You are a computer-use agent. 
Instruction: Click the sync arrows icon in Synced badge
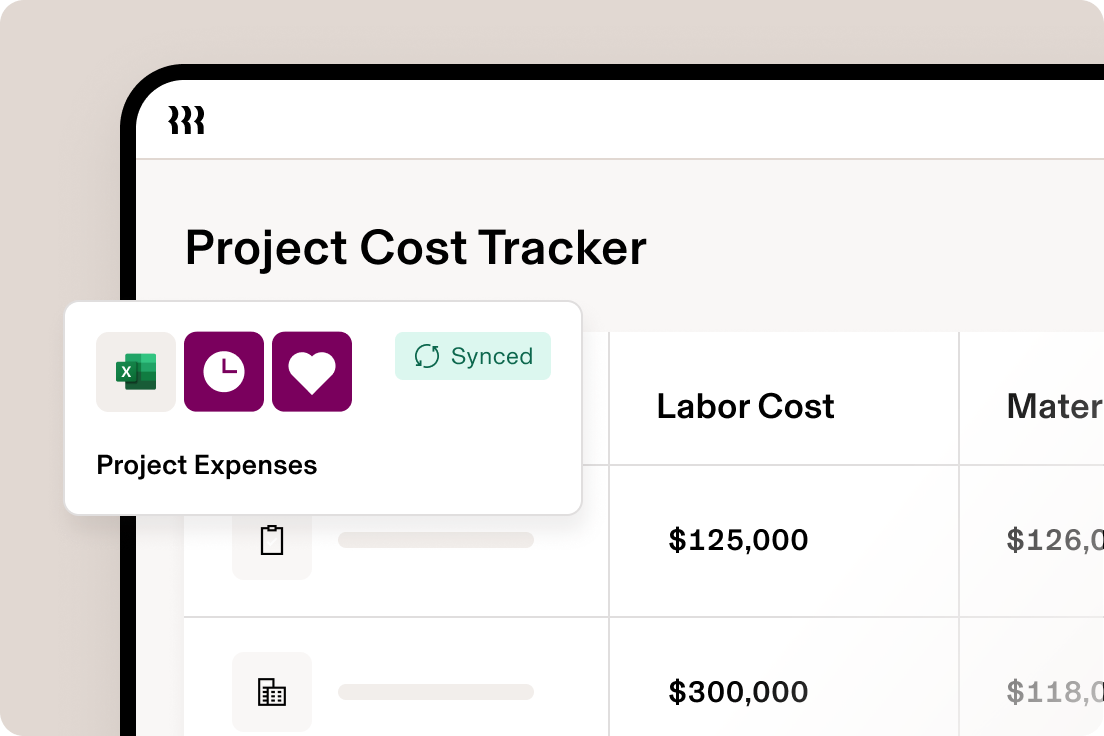pyautogui.click(x=428, y=356)
